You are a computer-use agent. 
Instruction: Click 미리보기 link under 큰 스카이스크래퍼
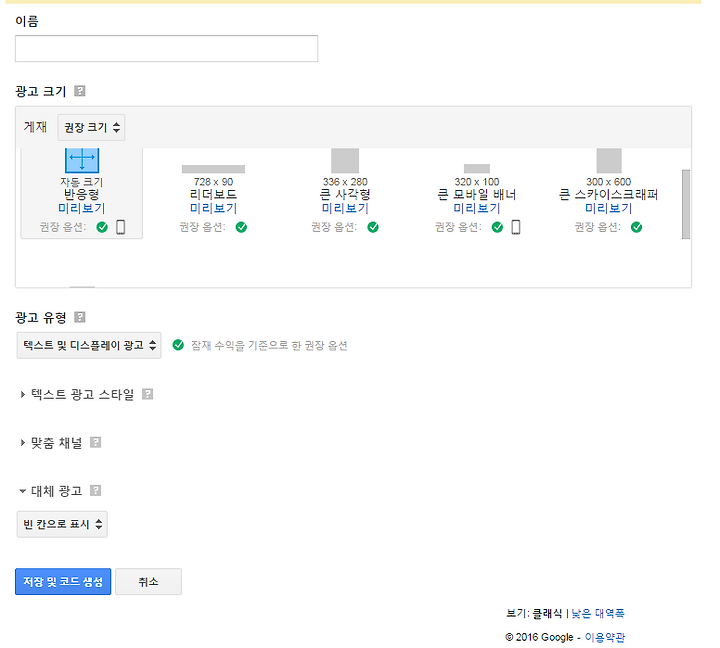[608, 208]
